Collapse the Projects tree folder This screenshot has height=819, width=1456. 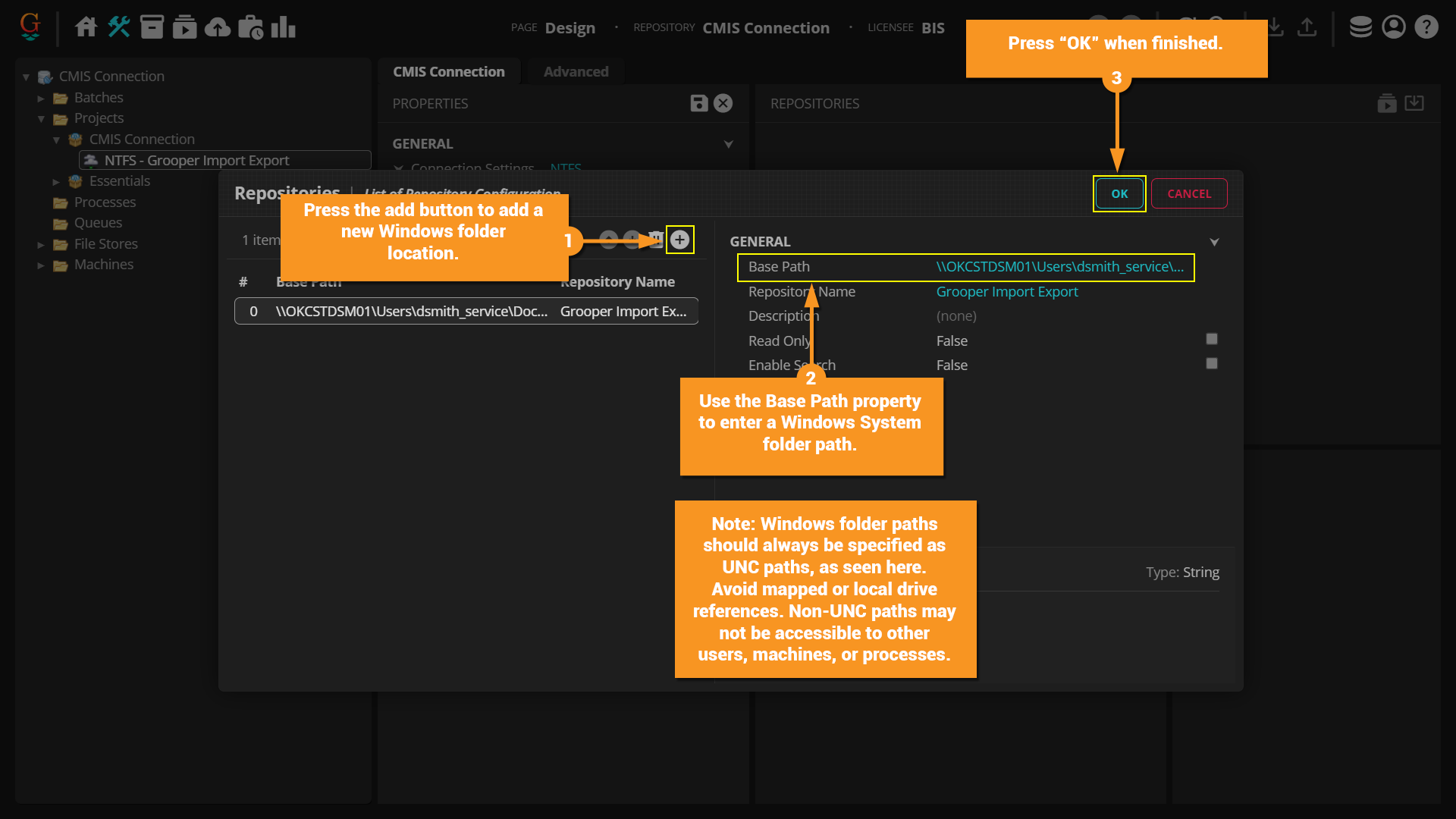(x=42, y=119)
